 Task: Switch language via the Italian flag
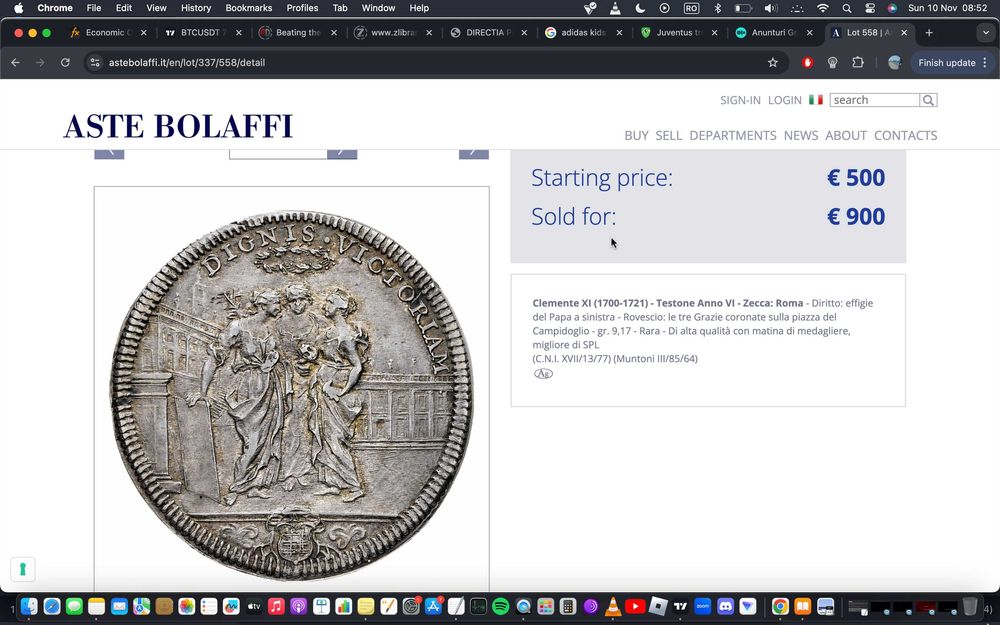click(x=816, y=99)
